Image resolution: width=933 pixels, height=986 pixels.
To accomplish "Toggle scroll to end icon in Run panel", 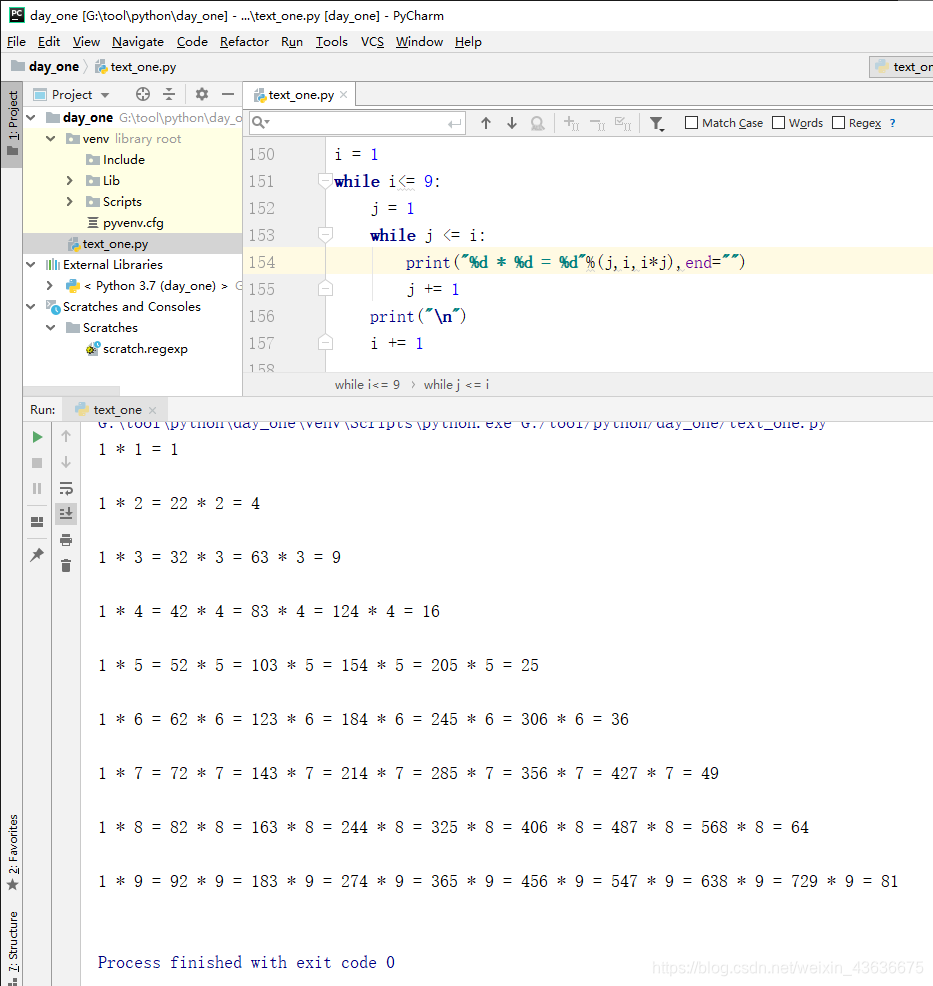I will pos(66,514).
